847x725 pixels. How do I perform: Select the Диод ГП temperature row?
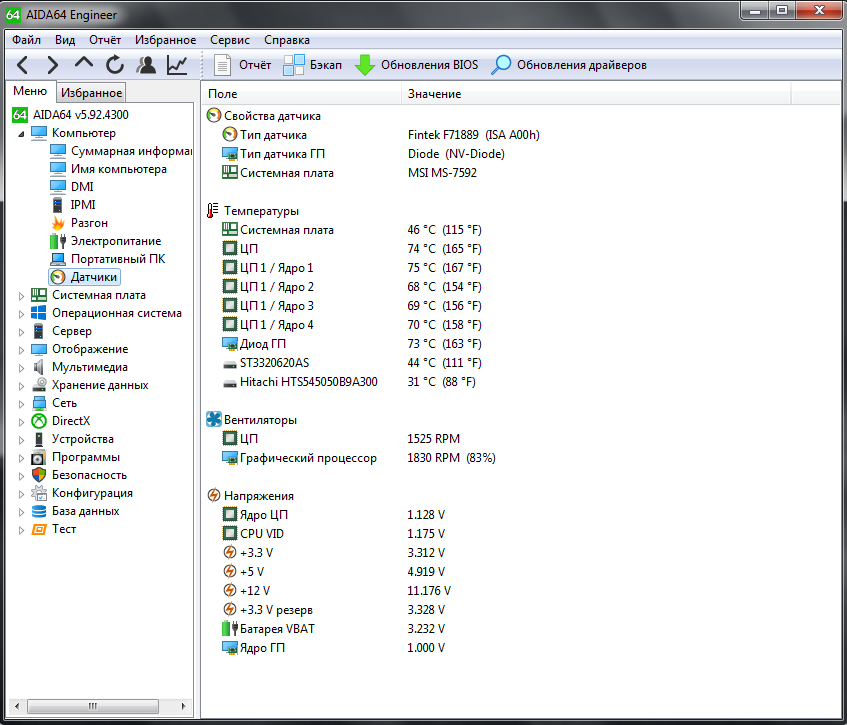coord(352,344)
